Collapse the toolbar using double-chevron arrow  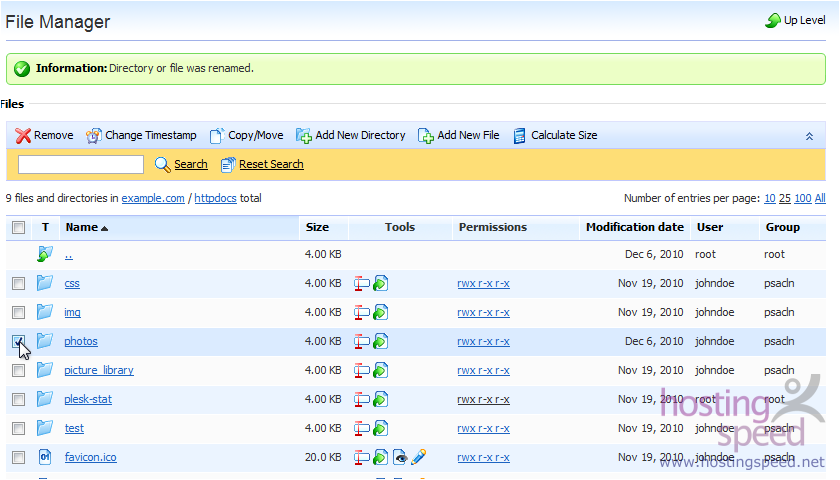[x=809, y=137]
